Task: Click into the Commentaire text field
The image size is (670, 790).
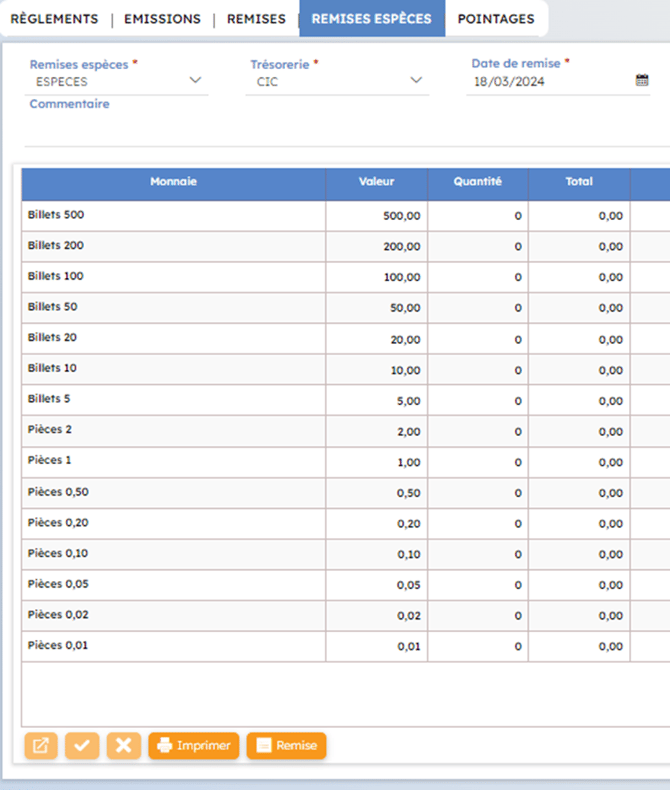Action: point(340,128)
